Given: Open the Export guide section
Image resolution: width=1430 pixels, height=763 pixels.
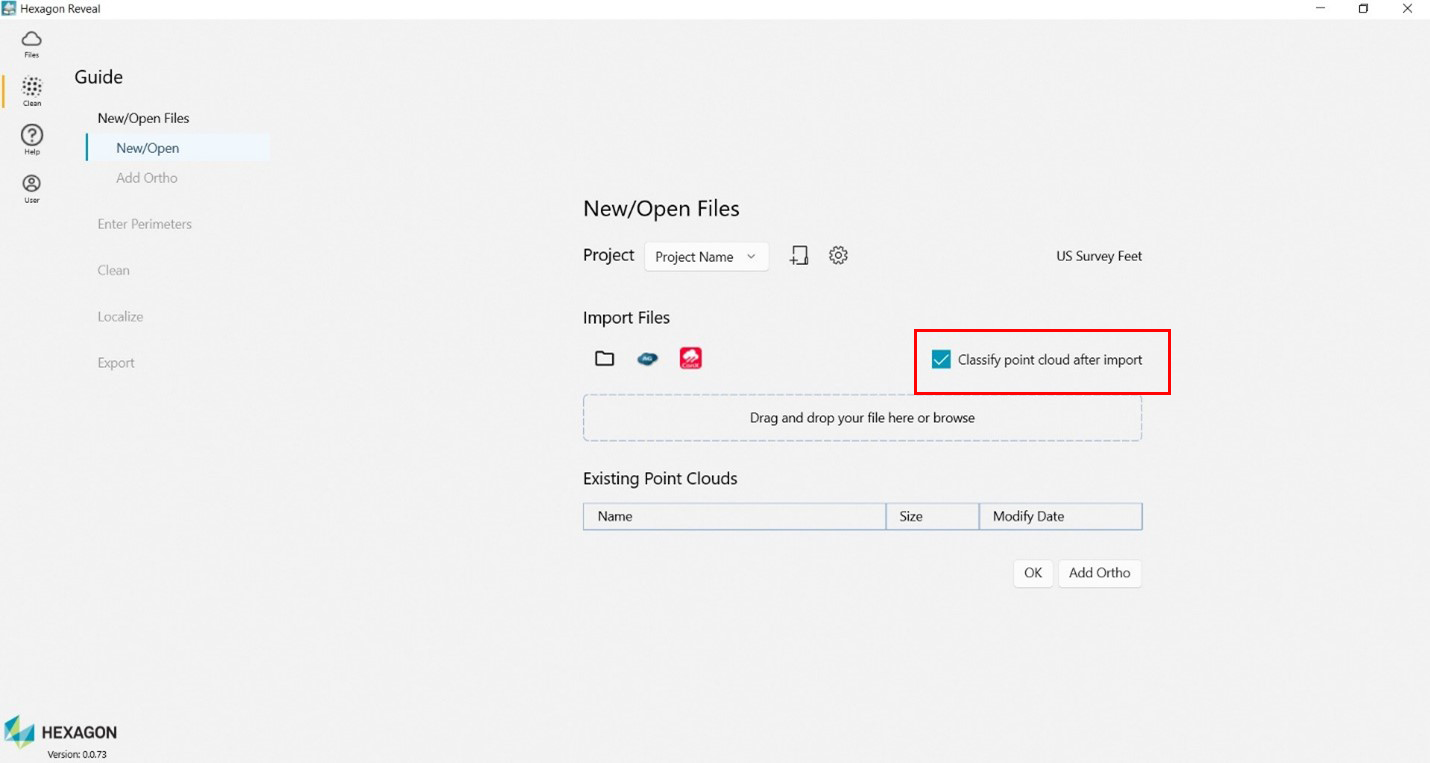Looking at the screenshot, I should pyautogui.click(x=116, y=363).
